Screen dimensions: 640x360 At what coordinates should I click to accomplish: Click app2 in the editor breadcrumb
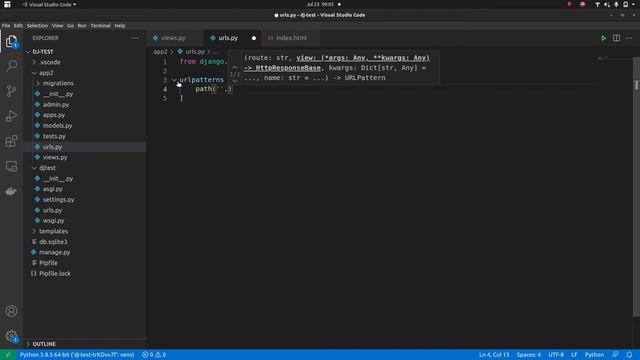[x=160, y=52]
